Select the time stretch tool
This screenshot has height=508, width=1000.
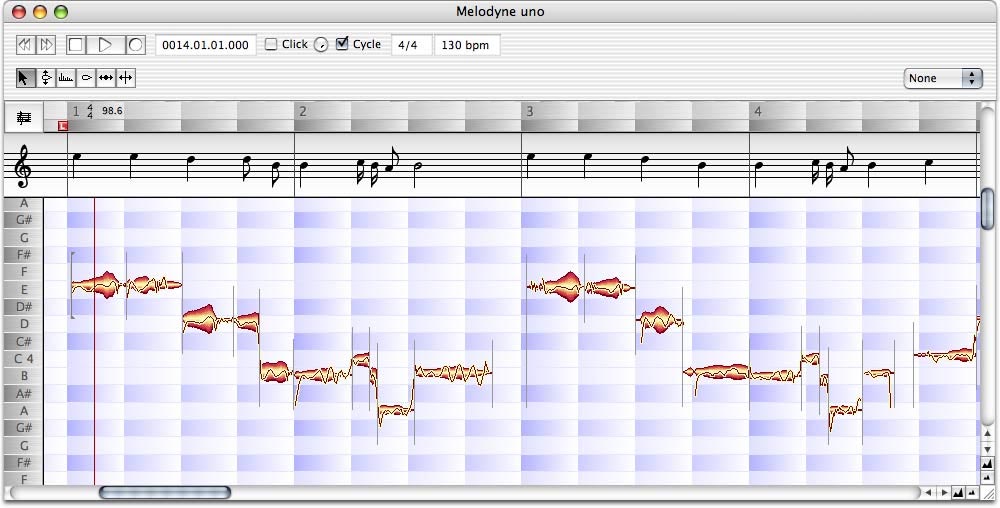(x=106, y=78)
